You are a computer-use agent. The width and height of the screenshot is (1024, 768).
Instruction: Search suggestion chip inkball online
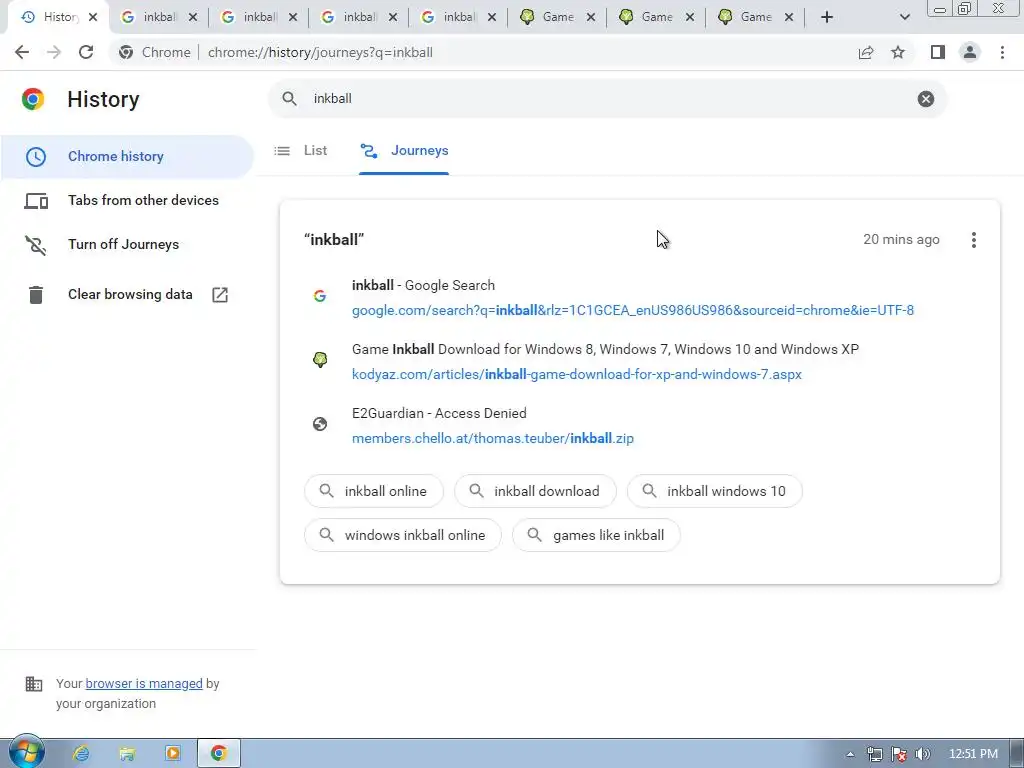click(x=374, y=491)
